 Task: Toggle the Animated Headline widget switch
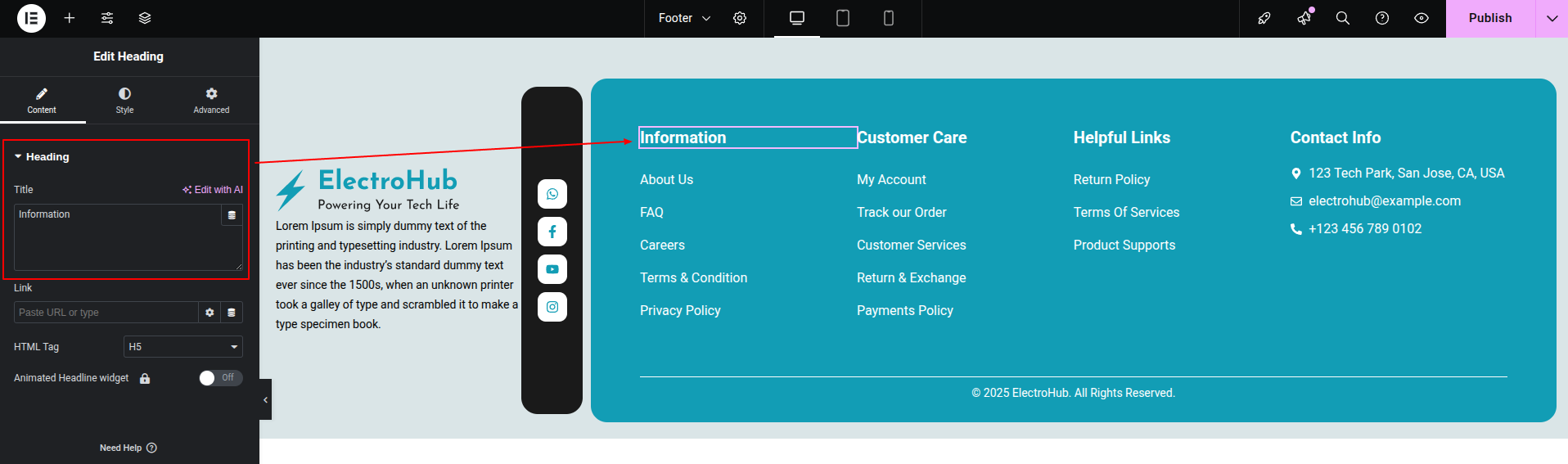[x=220, y=378]
